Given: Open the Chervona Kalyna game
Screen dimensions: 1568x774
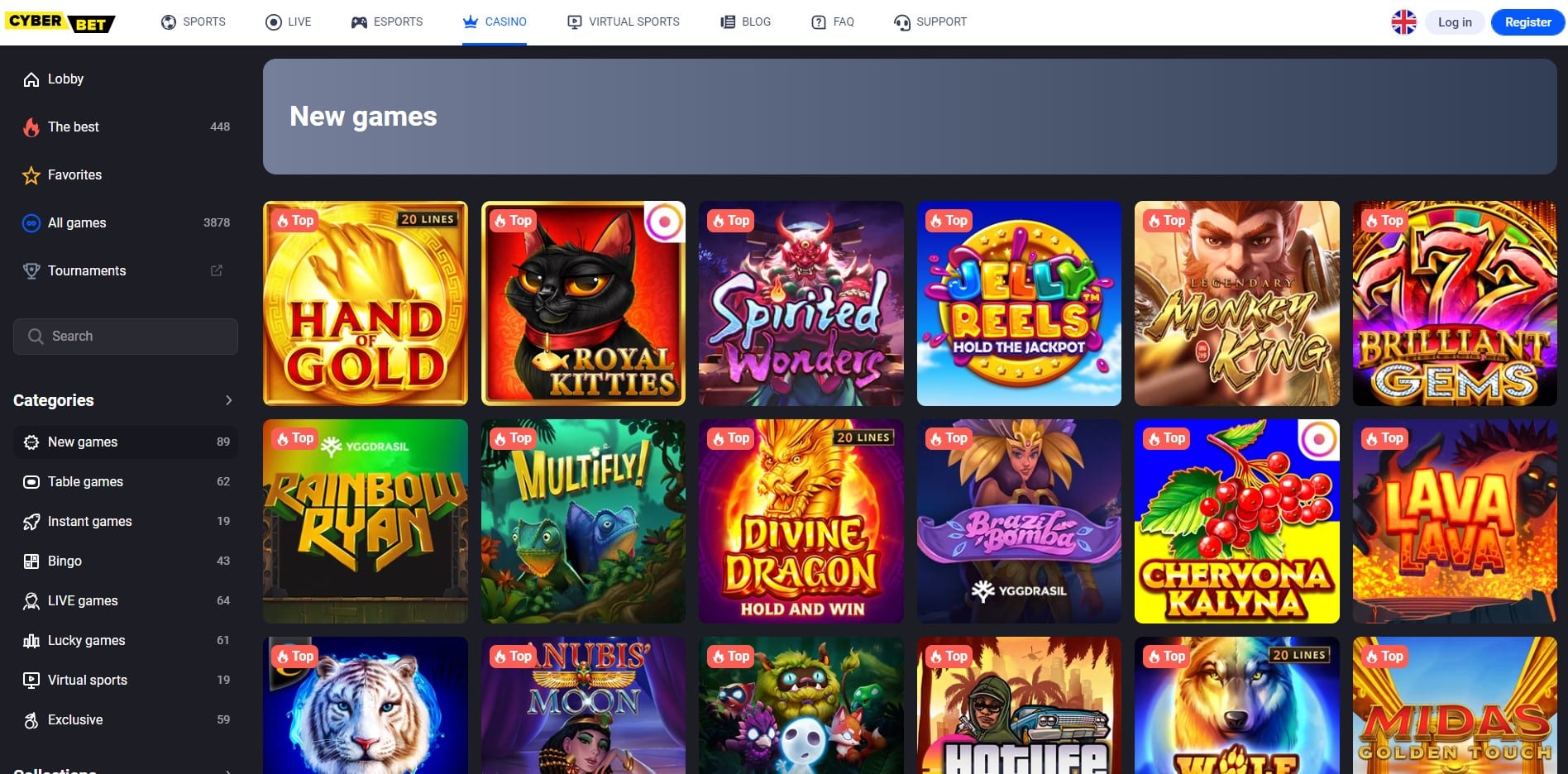Looking at the screenshot, I should tap(1237, 521).
